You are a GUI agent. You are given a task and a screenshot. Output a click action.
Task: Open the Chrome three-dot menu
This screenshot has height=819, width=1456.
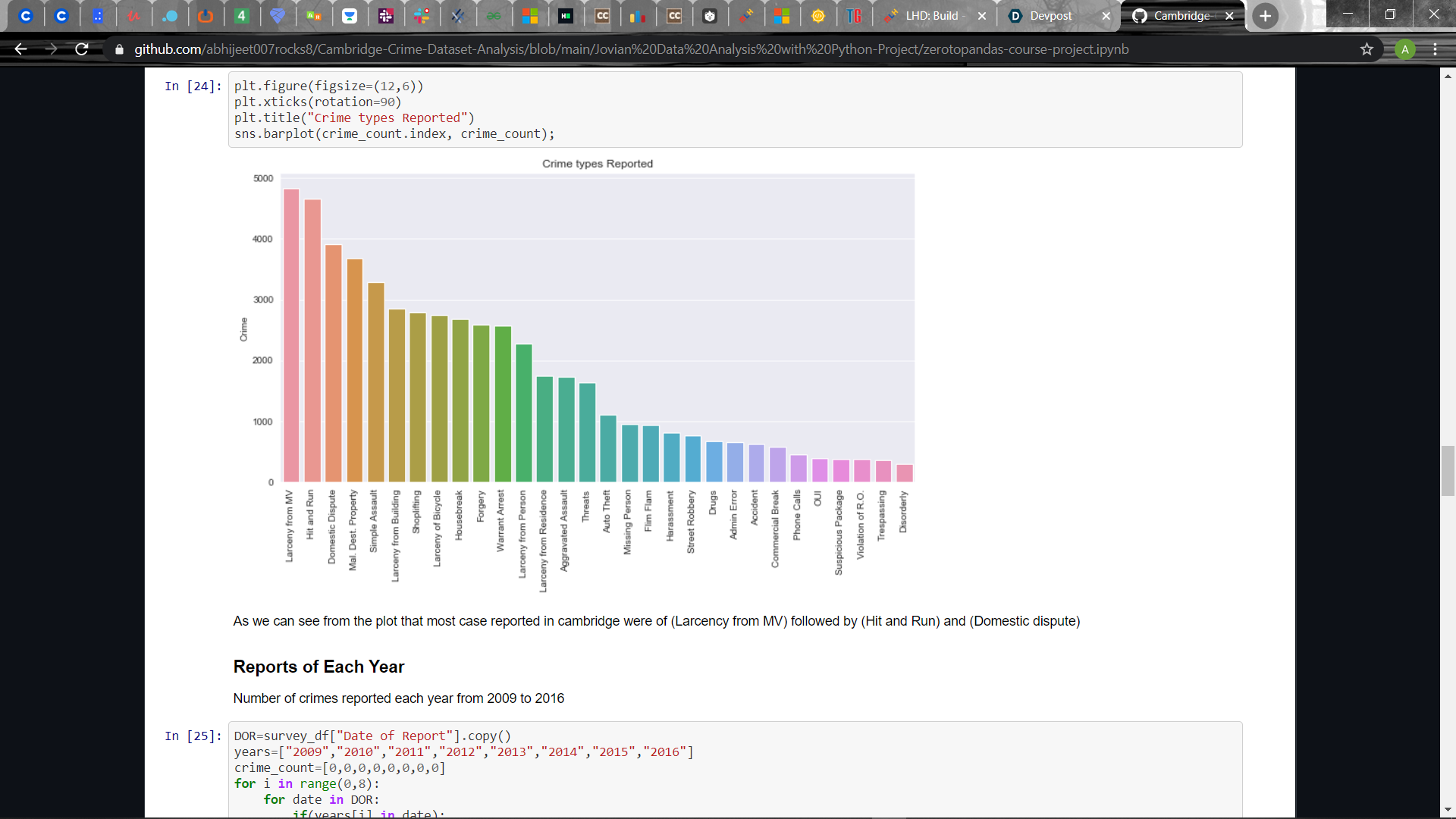pos(1435,49)
